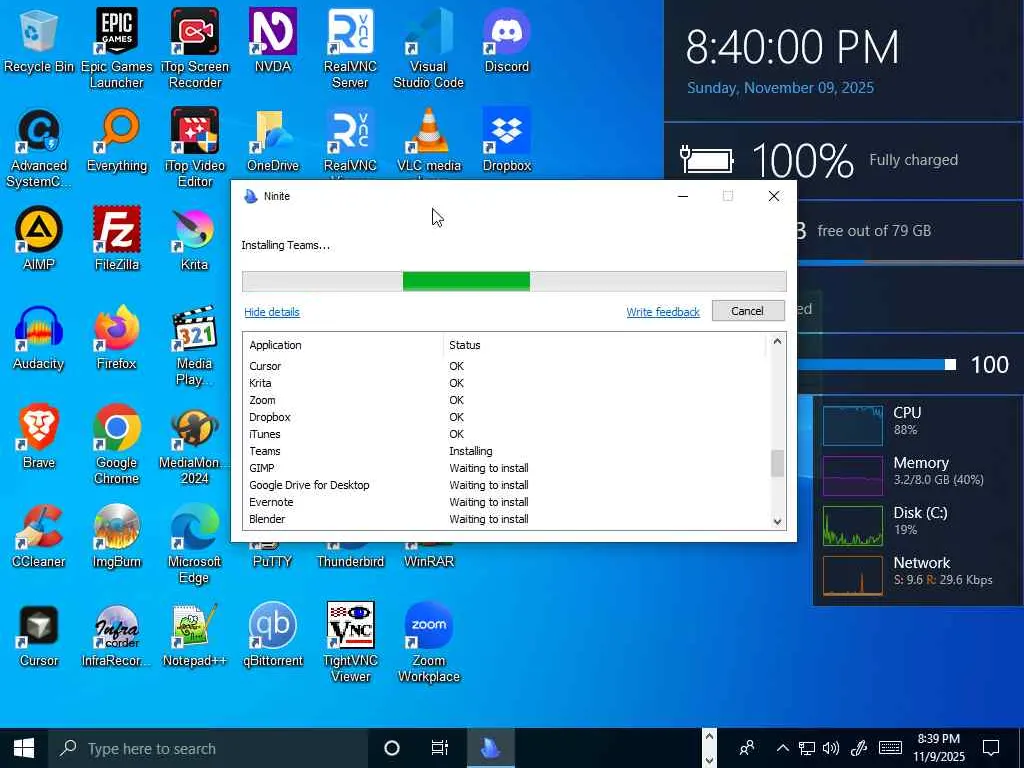Launch iTop Video Editor shortcut

[x=195, y=148]
